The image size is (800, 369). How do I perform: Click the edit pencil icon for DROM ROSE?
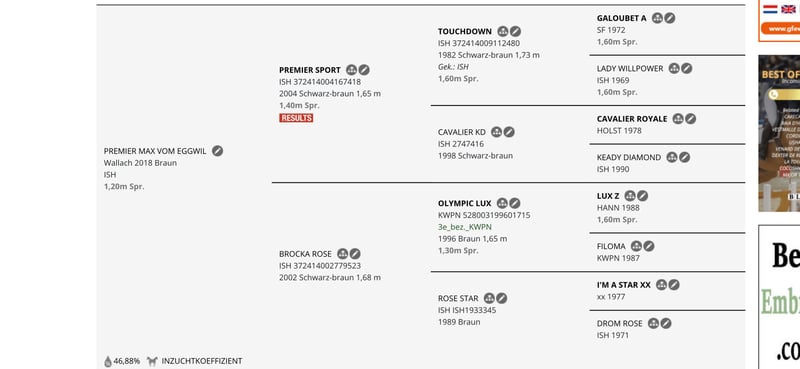click(666, 324)
